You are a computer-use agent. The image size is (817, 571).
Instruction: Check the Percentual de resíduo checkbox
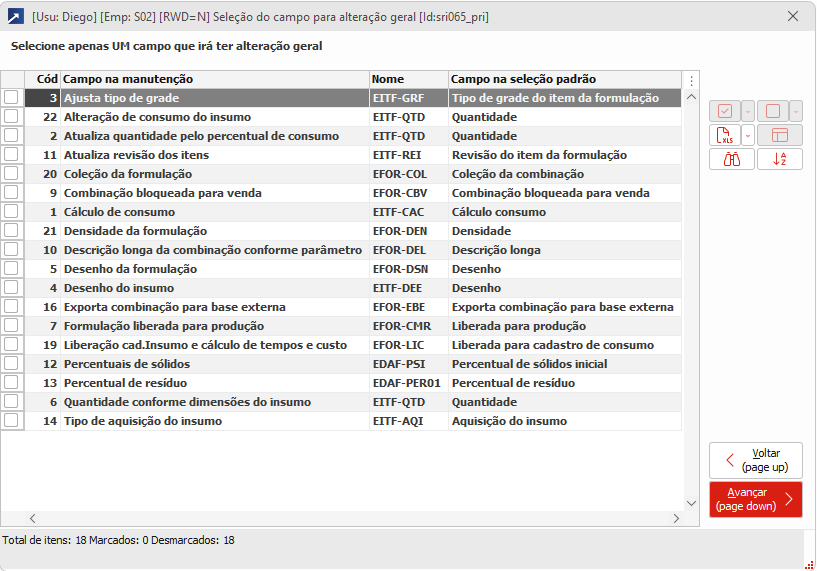(11, 382)
